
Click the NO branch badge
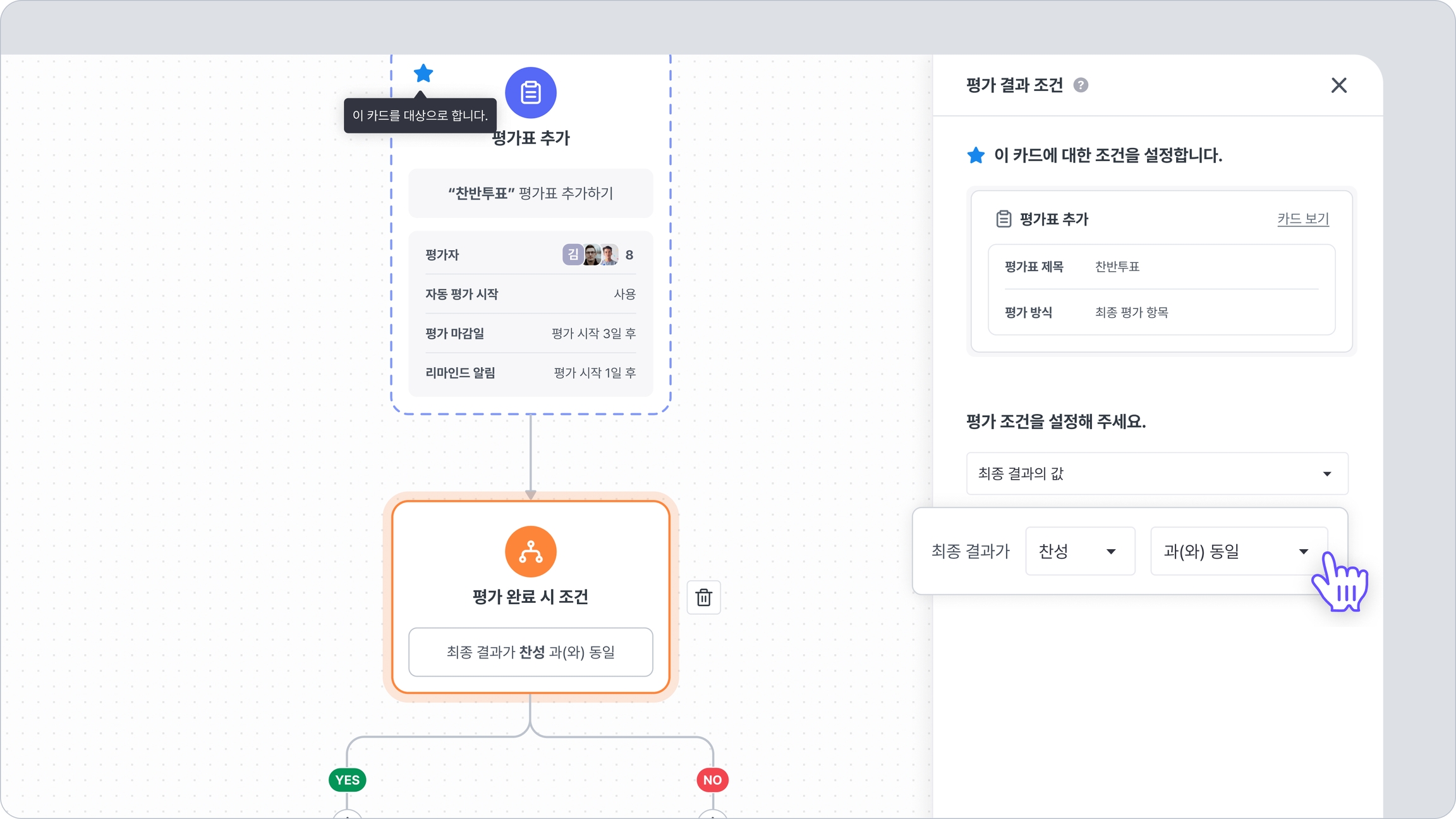[712, 780]
